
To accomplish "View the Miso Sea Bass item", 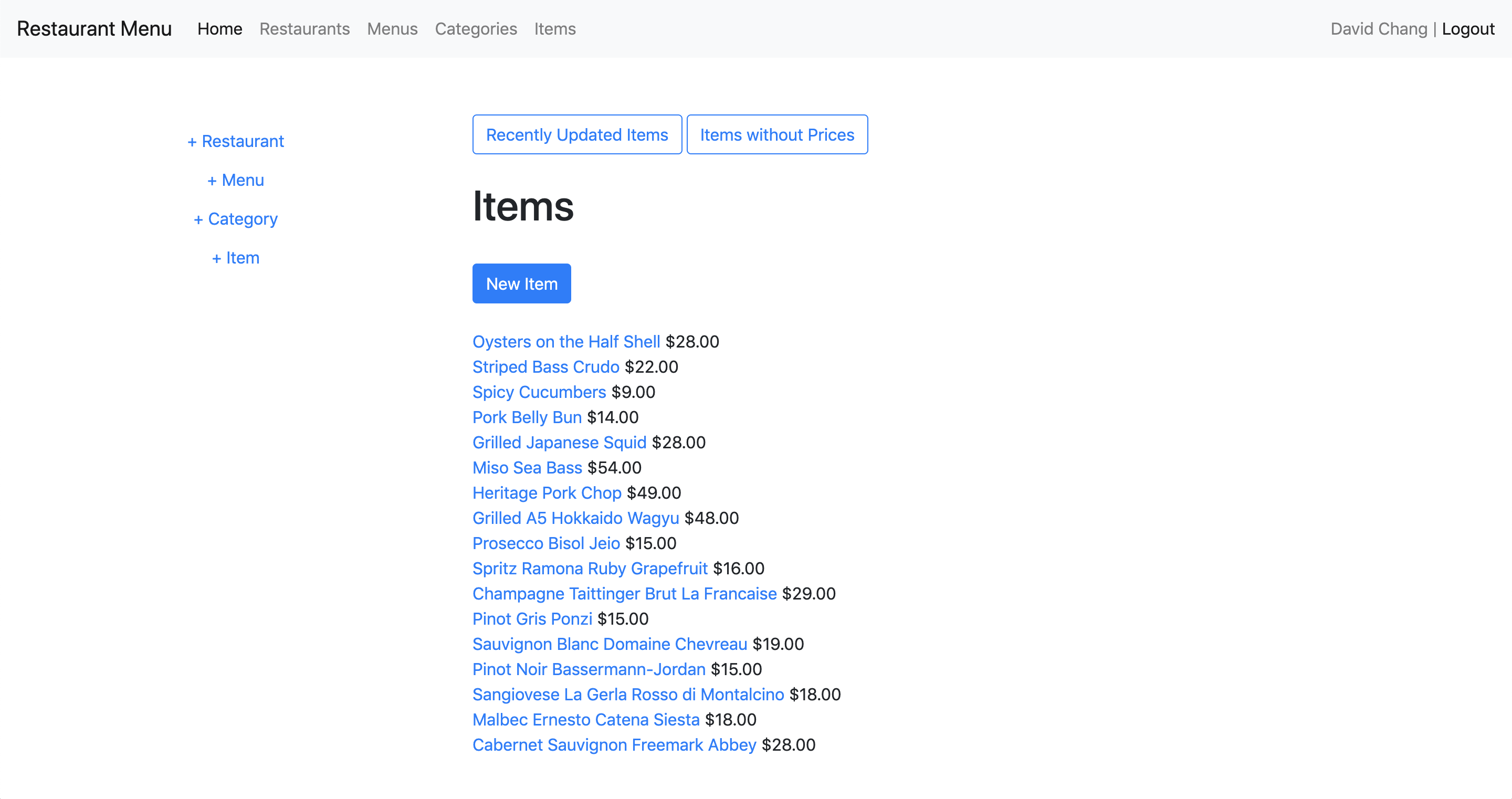I will [527, 467].
